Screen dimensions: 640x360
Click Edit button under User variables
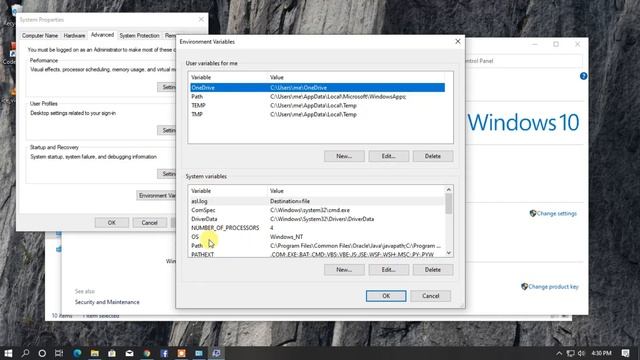pyautogui.click(x=389, y=156)
